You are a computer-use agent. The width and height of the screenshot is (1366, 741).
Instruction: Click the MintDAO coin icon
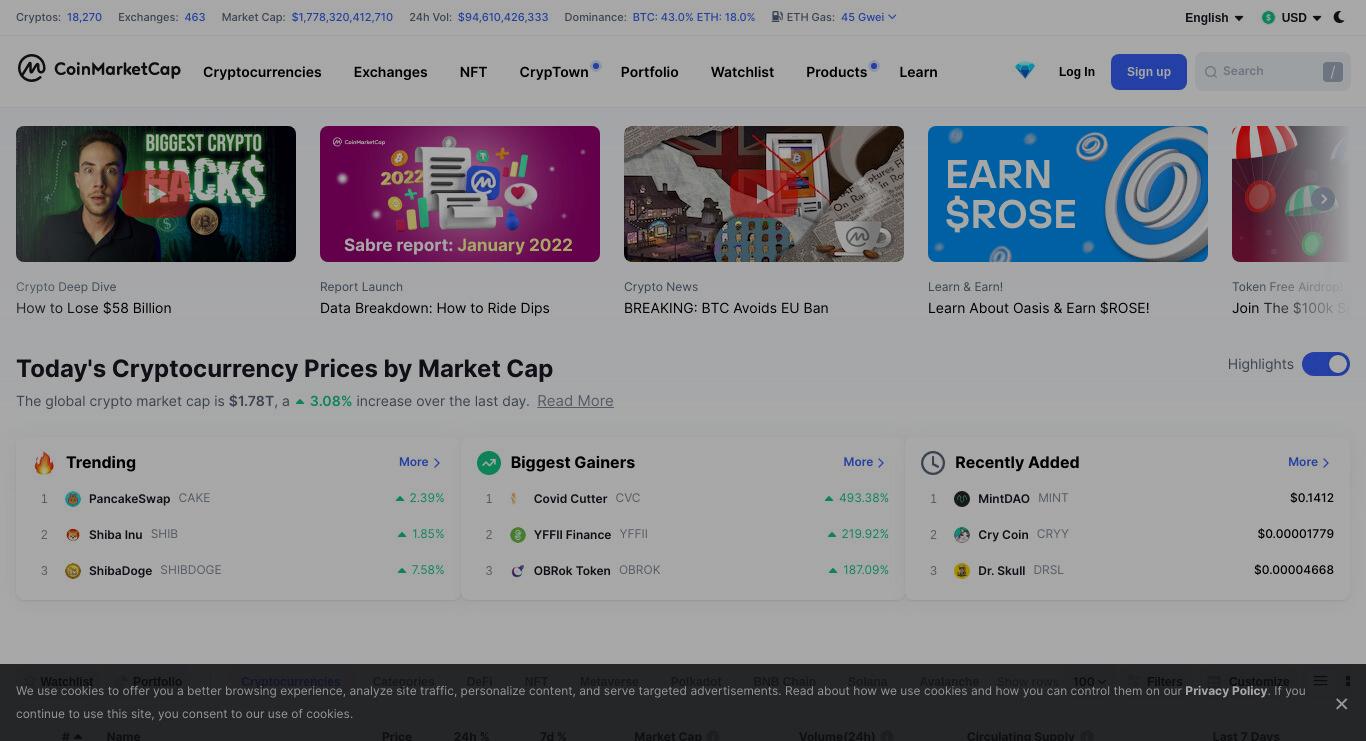(962, 499)
